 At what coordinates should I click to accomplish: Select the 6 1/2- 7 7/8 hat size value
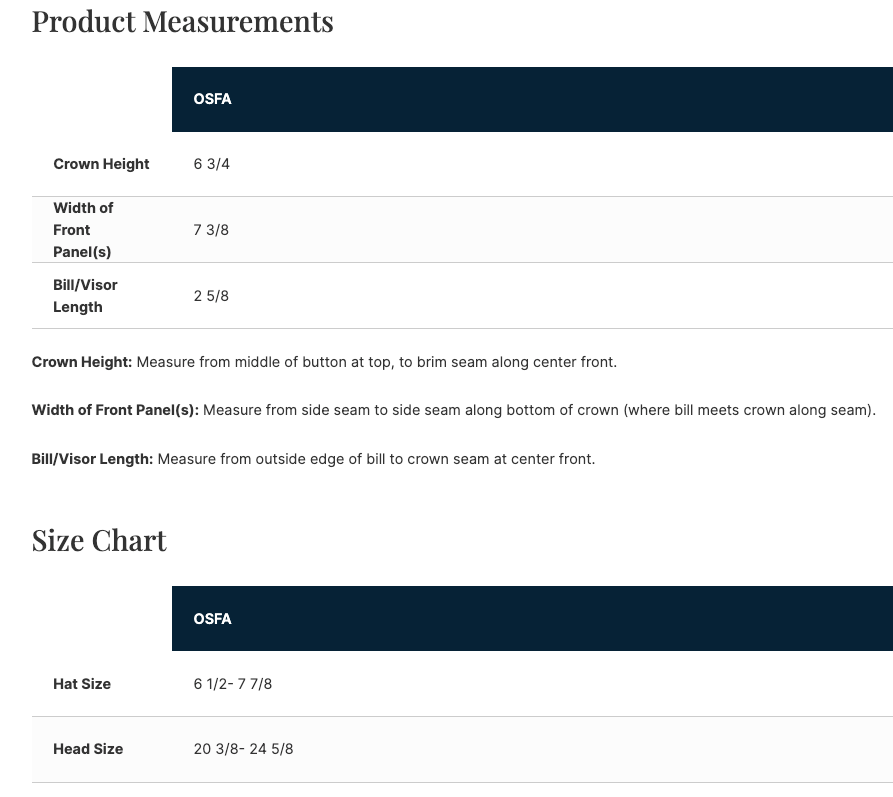(232, 684)
